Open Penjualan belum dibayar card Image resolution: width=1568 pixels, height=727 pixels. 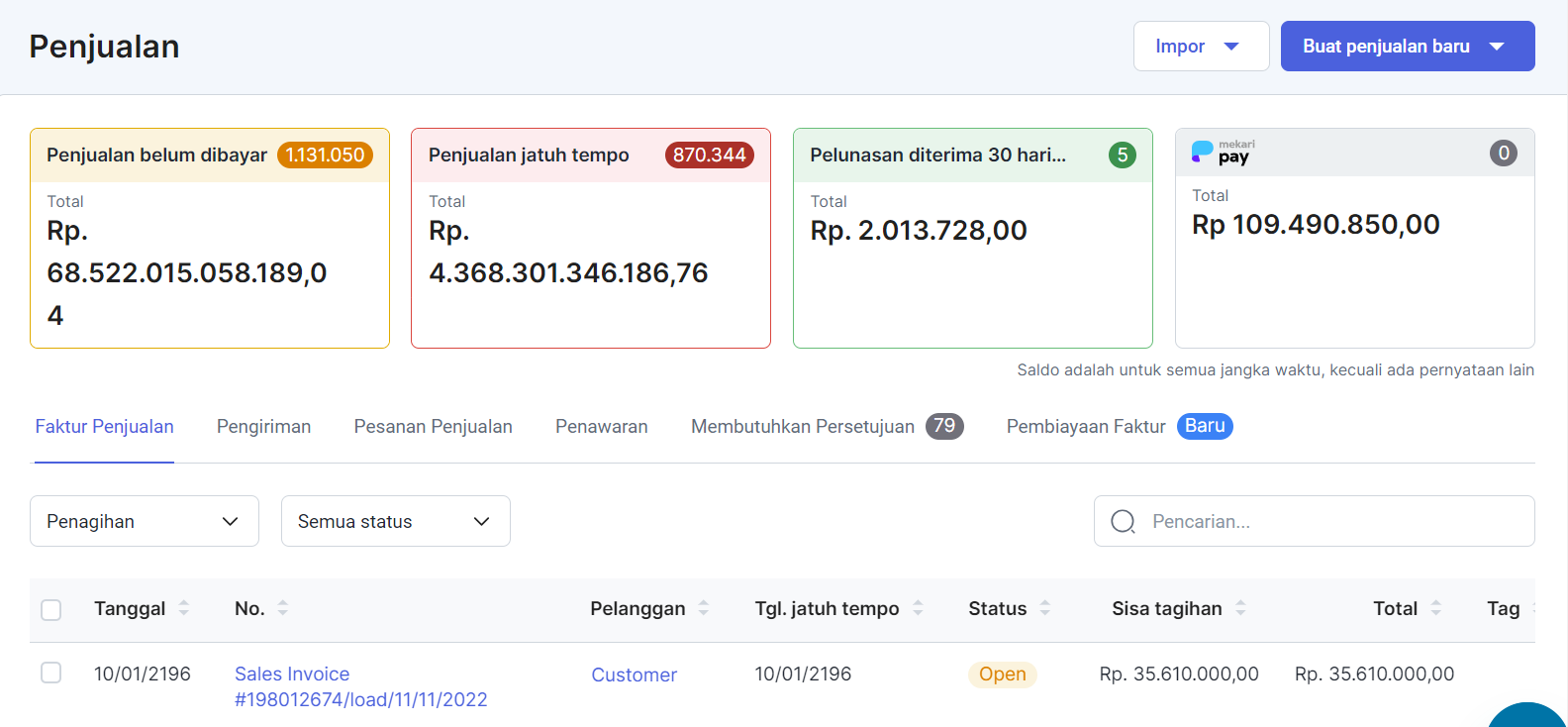point(210,238)
